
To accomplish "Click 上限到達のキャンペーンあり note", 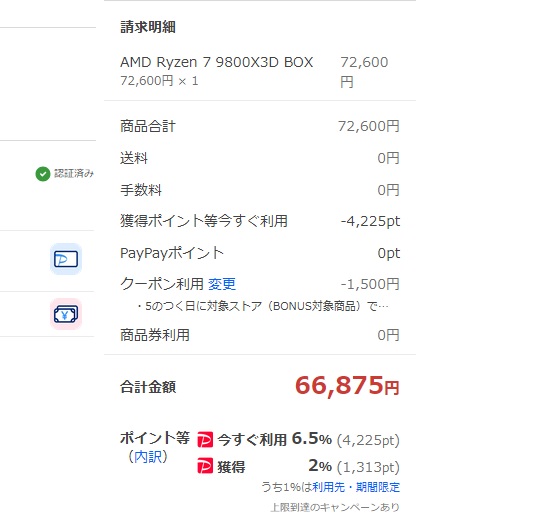I will click(335, 507).
